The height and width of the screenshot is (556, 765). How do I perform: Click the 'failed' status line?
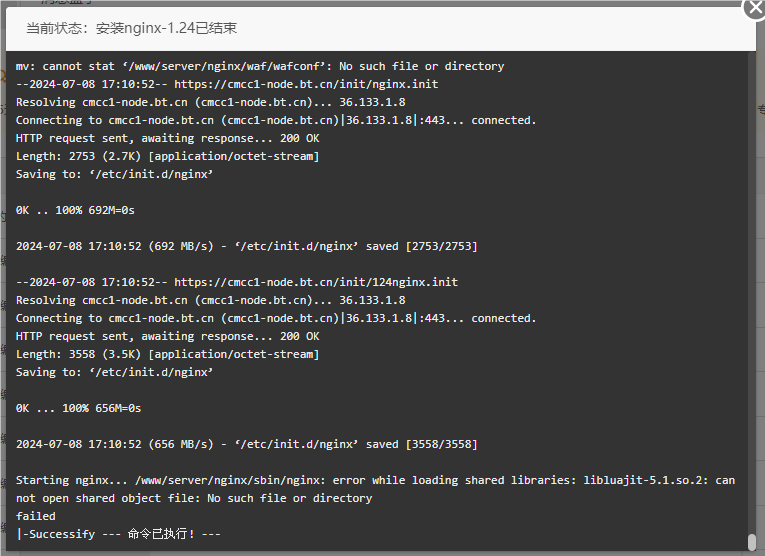(36, 516)
